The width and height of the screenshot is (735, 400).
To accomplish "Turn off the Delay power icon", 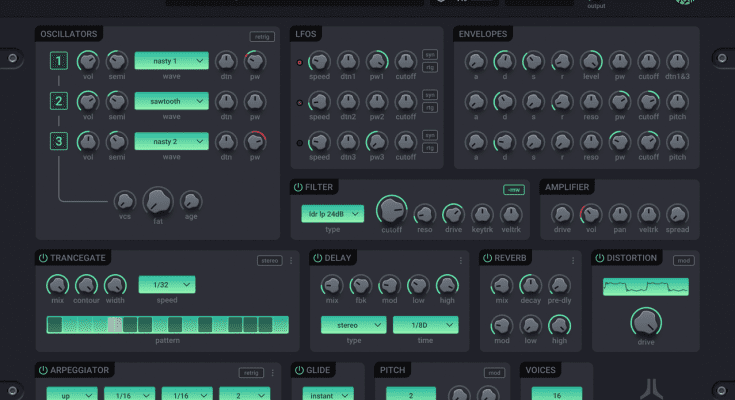I will point(317,258).
